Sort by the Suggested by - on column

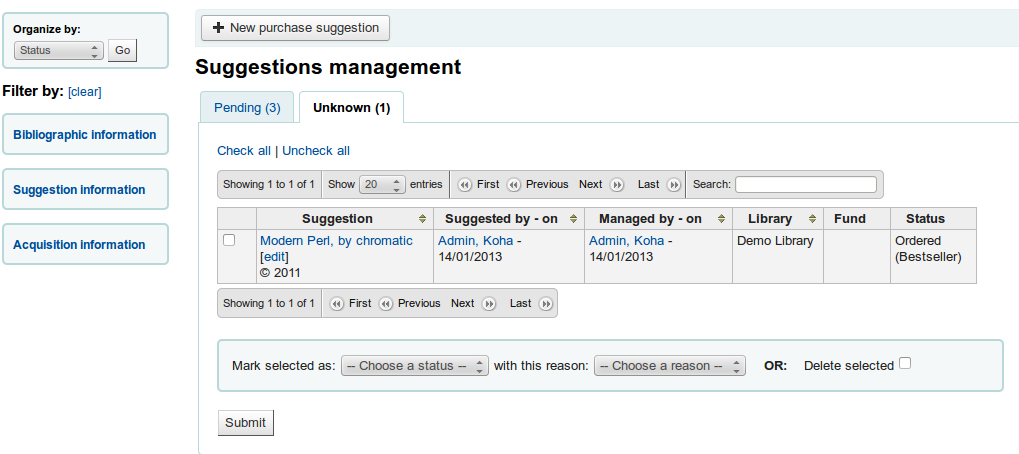(x=574, y=219)
